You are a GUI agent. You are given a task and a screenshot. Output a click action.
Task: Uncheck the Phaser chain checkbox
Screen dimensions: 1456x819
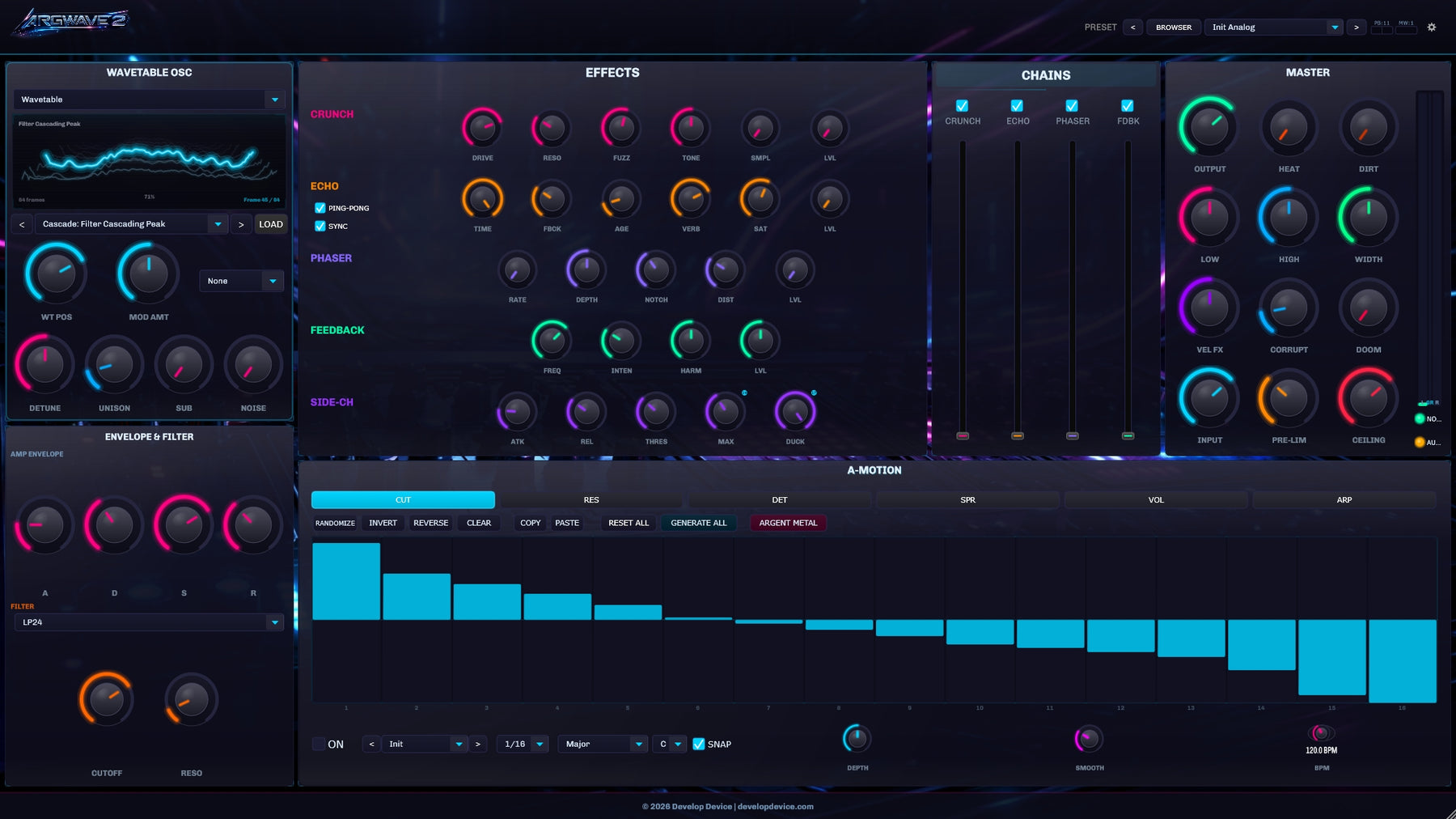[1072, 105]
